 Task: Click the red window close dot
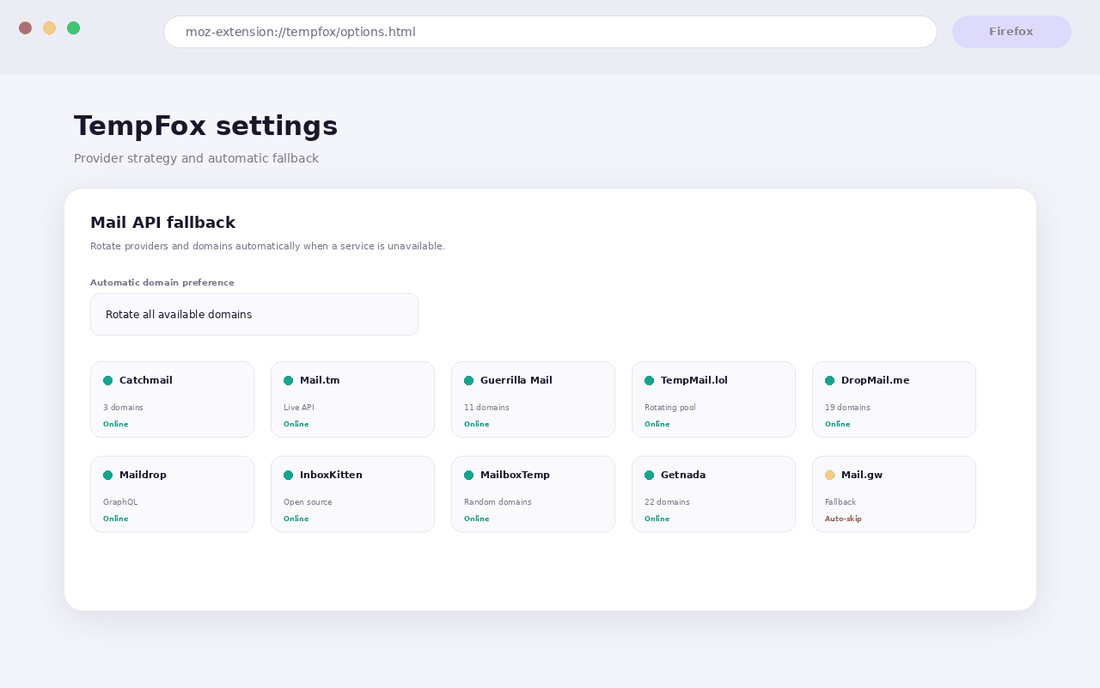25,28
